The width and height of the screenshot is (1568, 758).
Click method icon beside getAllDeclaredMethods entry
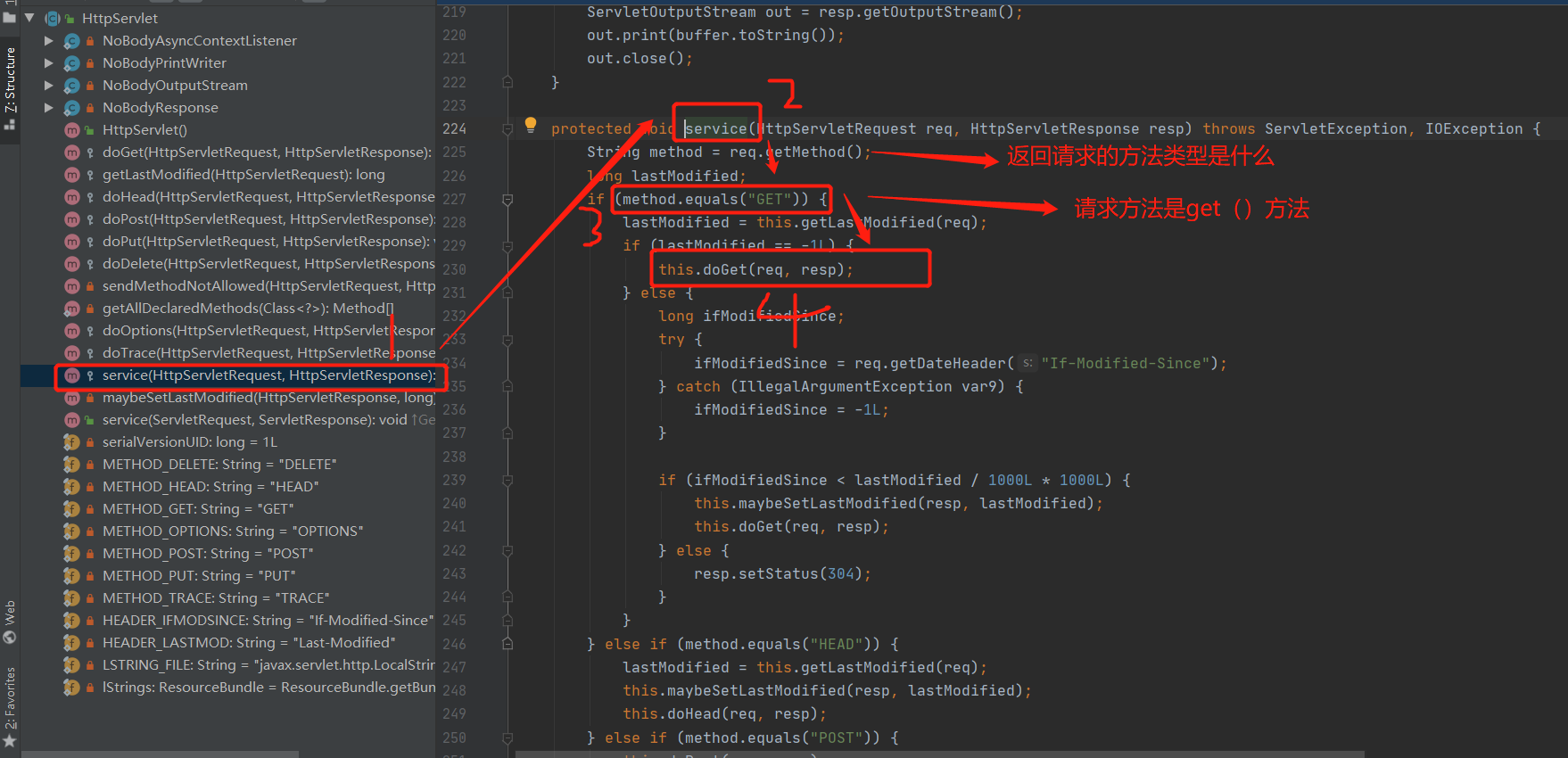(x=72, y=309)
